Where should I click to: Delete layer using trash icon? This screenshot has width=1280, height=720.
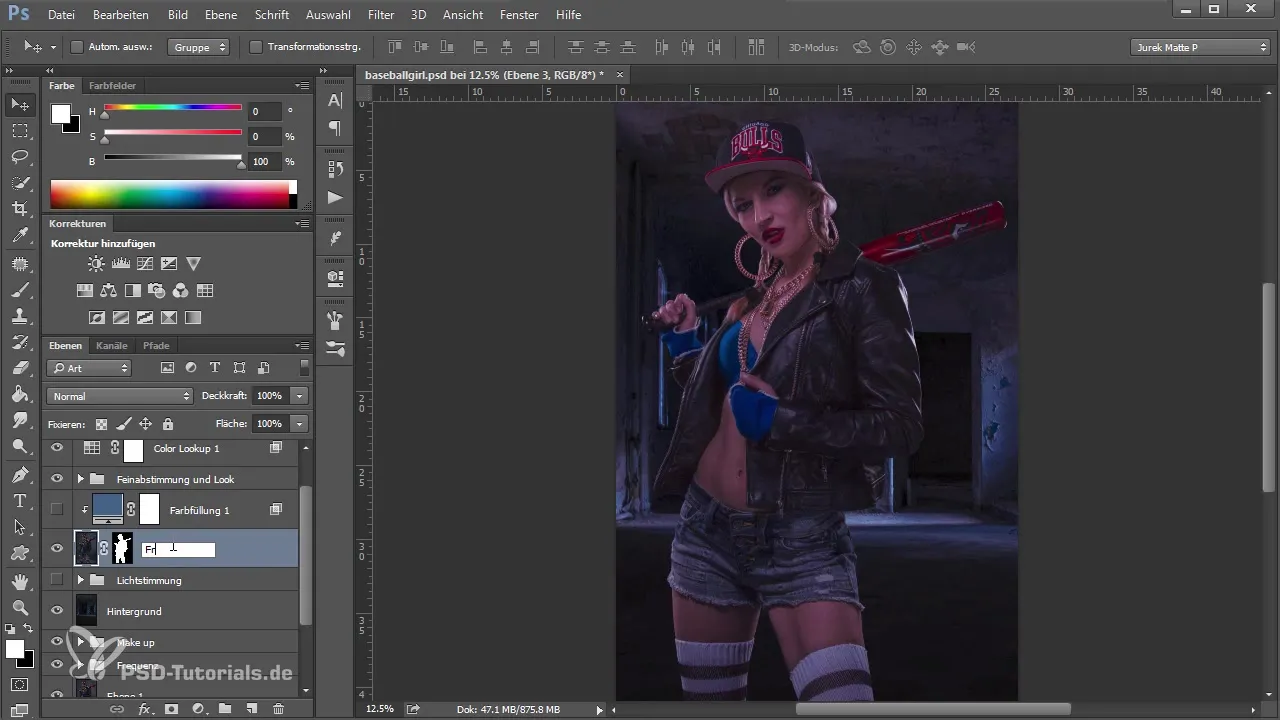coord(278,709)
